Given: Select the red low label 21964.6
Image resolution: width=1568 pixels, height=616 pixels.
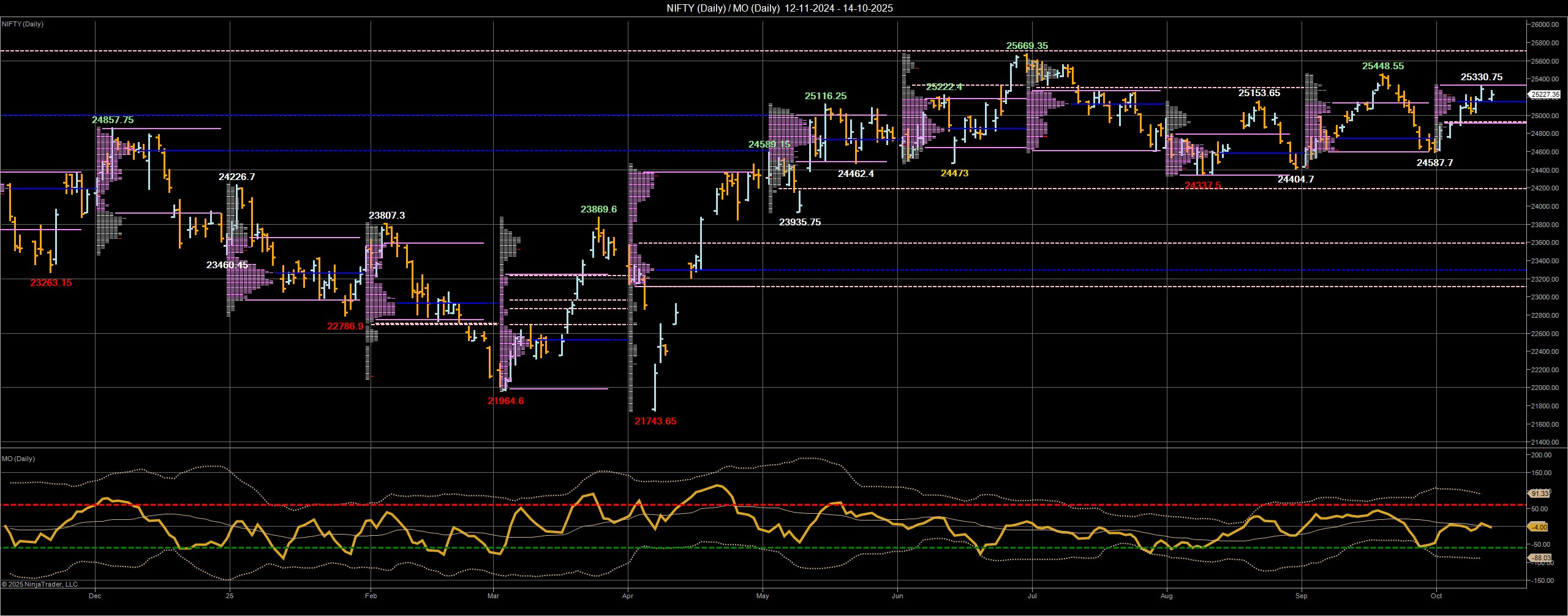Looking at the screenshot, I should click(x=505, y=401).
